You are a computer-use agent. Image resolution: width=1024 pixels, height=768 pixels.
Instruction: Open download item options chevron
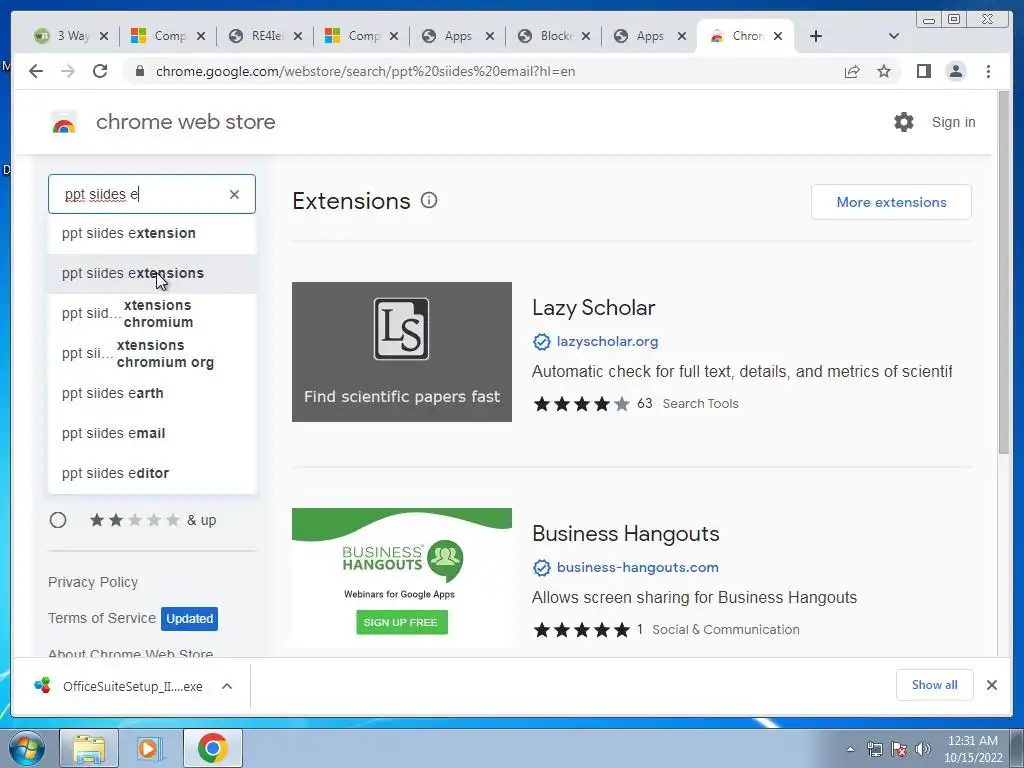point(227,686)
